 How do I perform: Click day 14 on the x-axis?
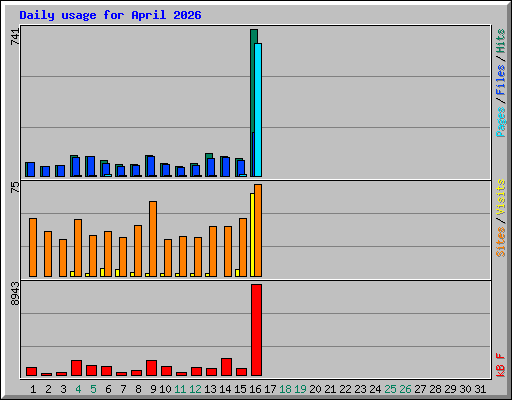[x=225, y=389]
